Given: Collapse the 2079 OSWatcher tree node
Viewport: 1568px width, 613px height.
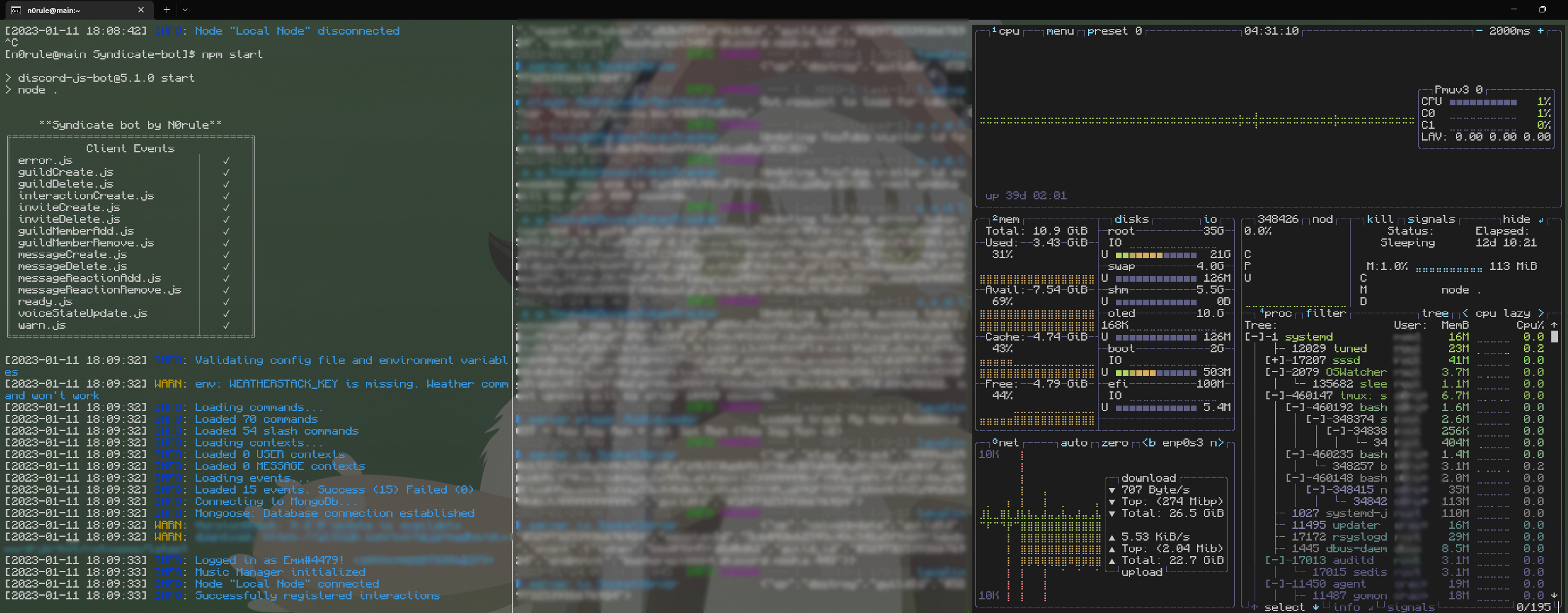Looking at the screenshot, I should [x=1274, y=372].
